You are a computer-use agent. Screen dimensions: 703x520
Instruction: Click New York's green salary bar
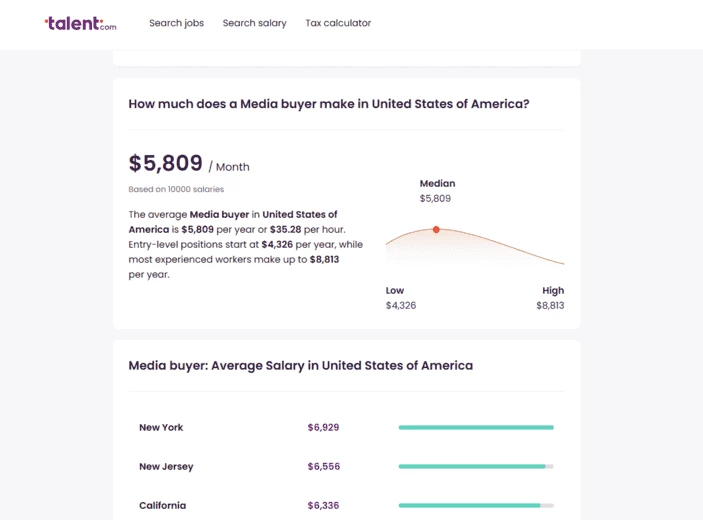point(475,427)
